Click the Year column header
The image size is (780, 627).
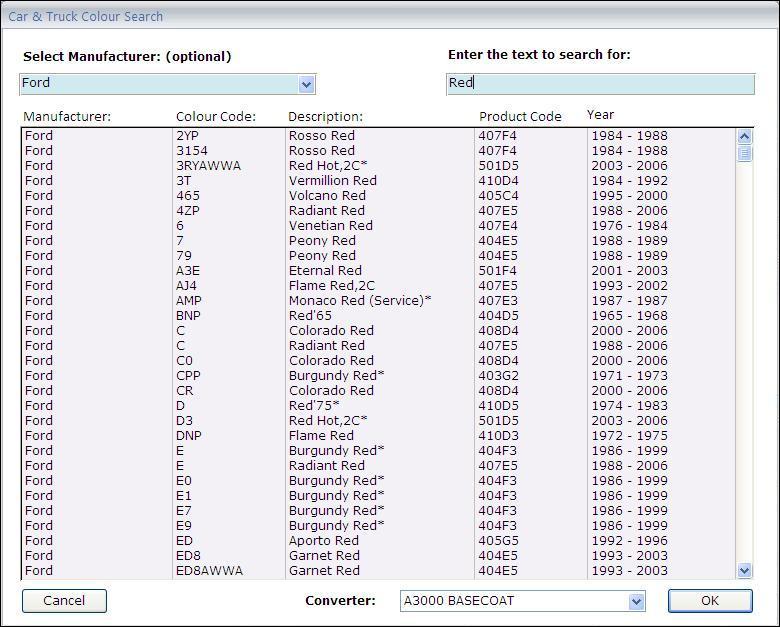coord(600,115)
